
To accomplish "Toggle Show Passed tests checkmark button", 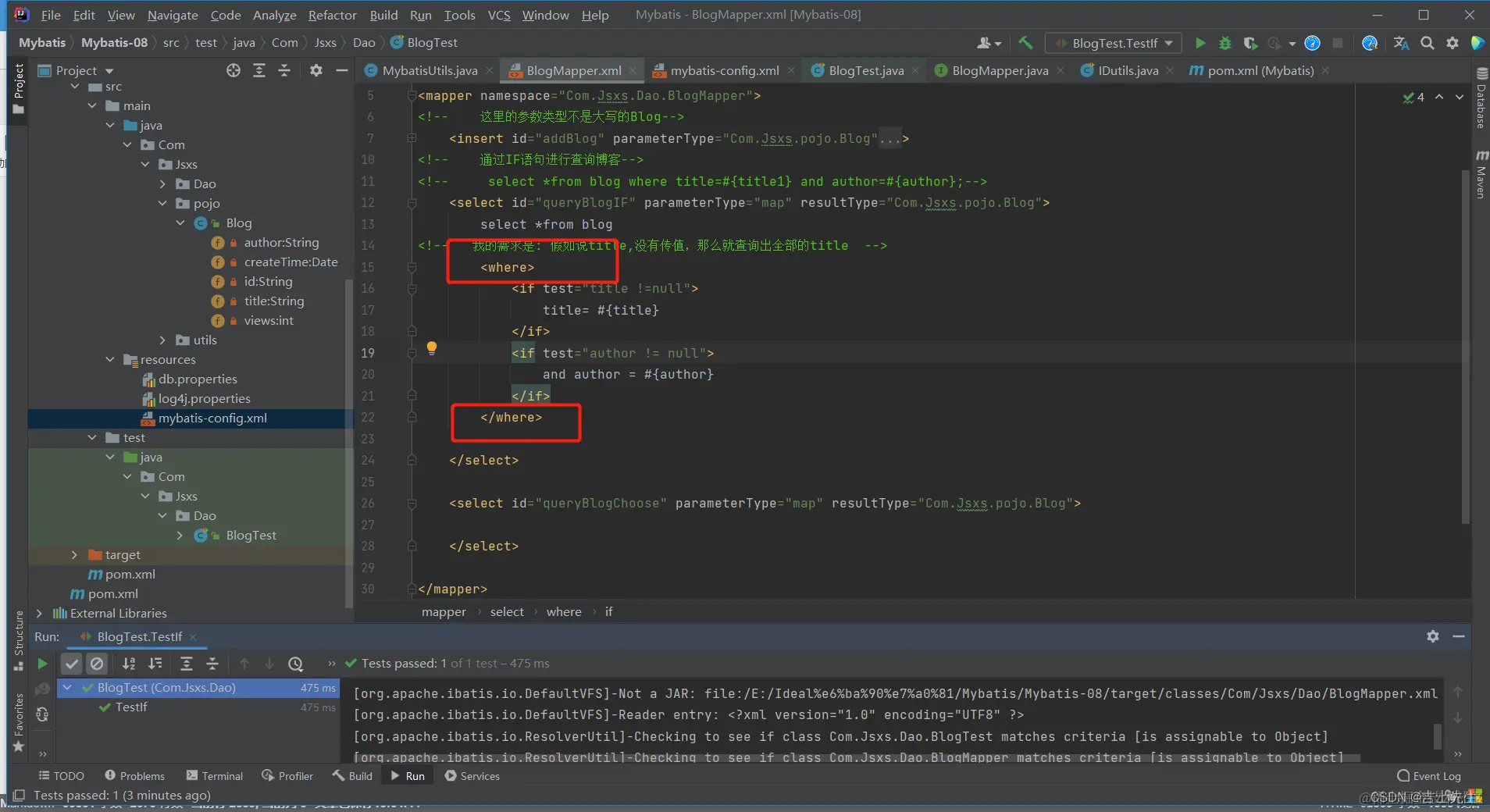I will (72, 664).
